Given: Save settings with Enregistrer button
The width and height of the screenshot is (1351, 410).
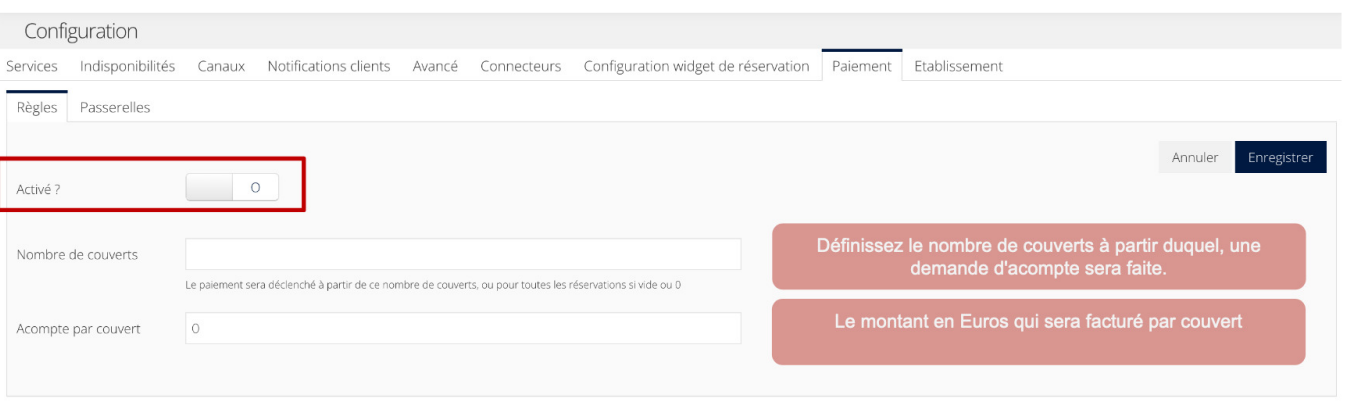Looking at the screenshot, I should [1281, 157].
